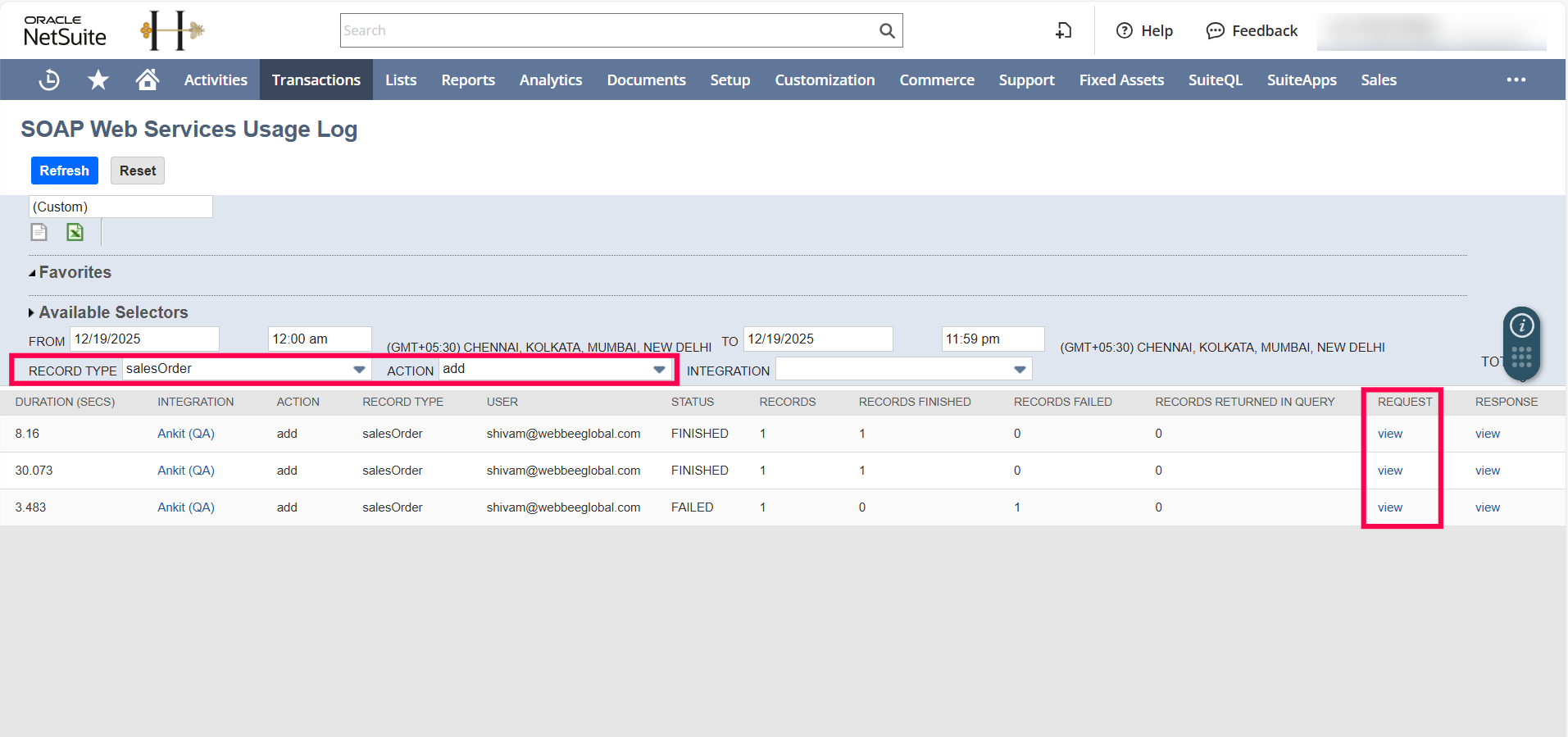Open the Recent Records clock icon
The image size is (1568, 737).
(49, 80)
